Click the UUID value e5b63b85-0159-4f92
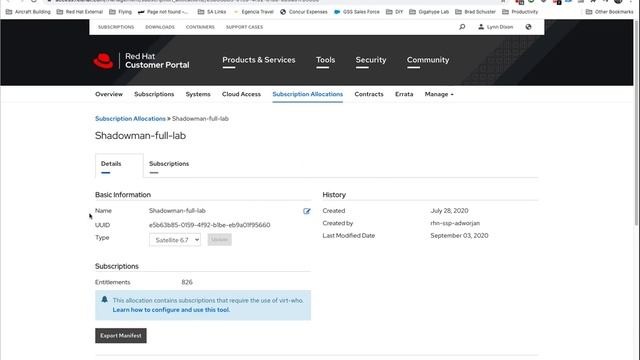Viewport: 640px width, 360px height. [x=209, y=225]
